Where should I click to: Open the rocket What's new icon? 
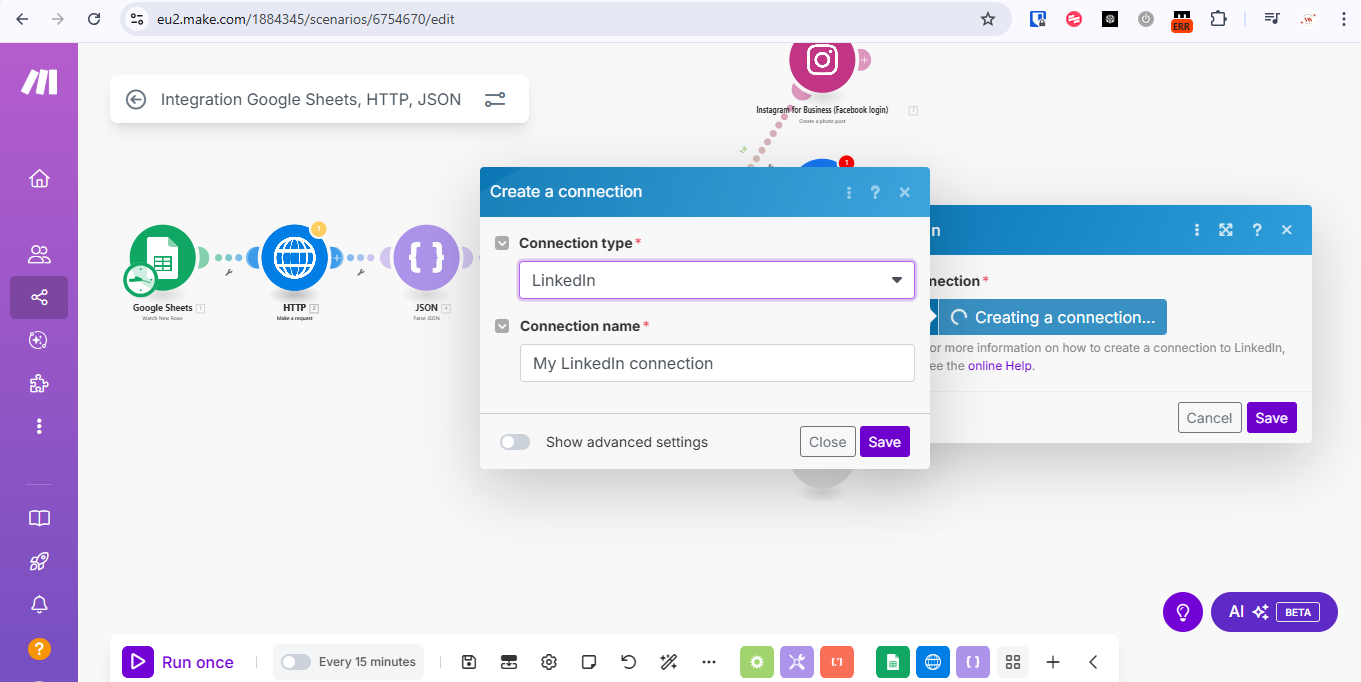click(39, 561)
